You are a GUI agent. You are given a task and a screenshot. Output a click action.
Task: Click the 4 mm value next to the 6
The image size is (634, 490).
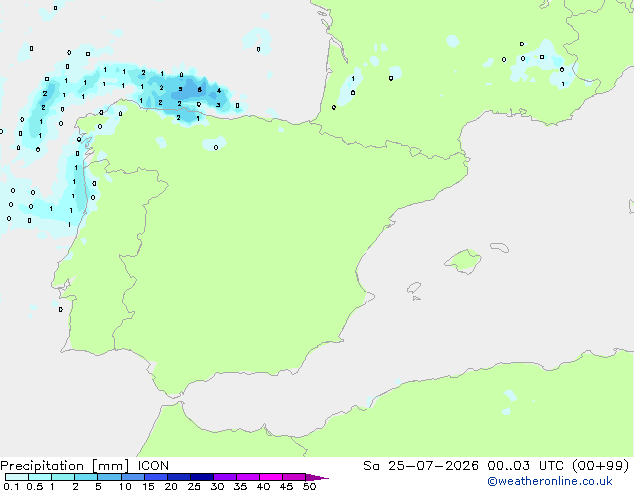219,91
